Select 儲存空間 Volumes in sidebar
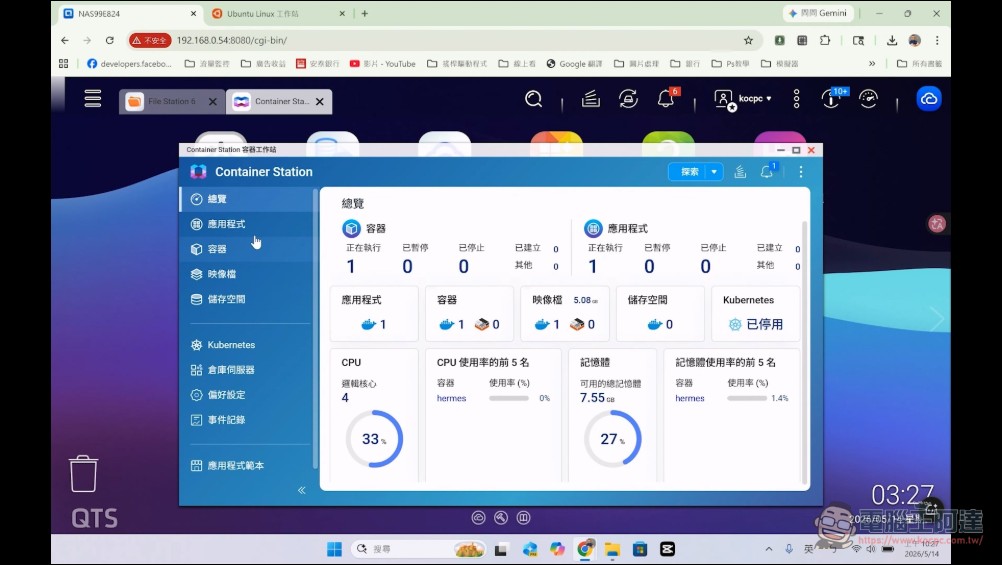 click(x=245, y=298)
